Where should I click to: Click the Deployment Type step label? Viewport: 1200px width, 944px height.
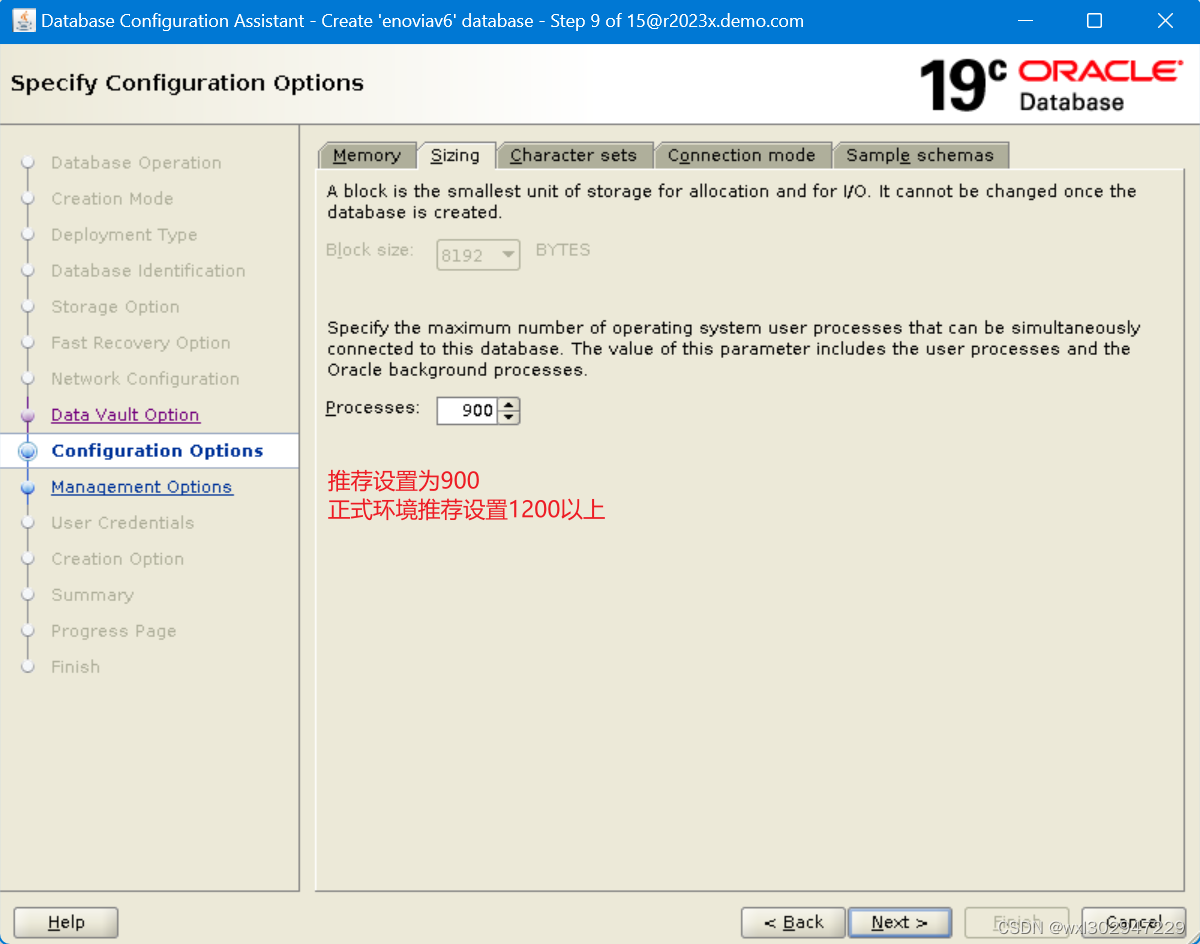point(124,235)
